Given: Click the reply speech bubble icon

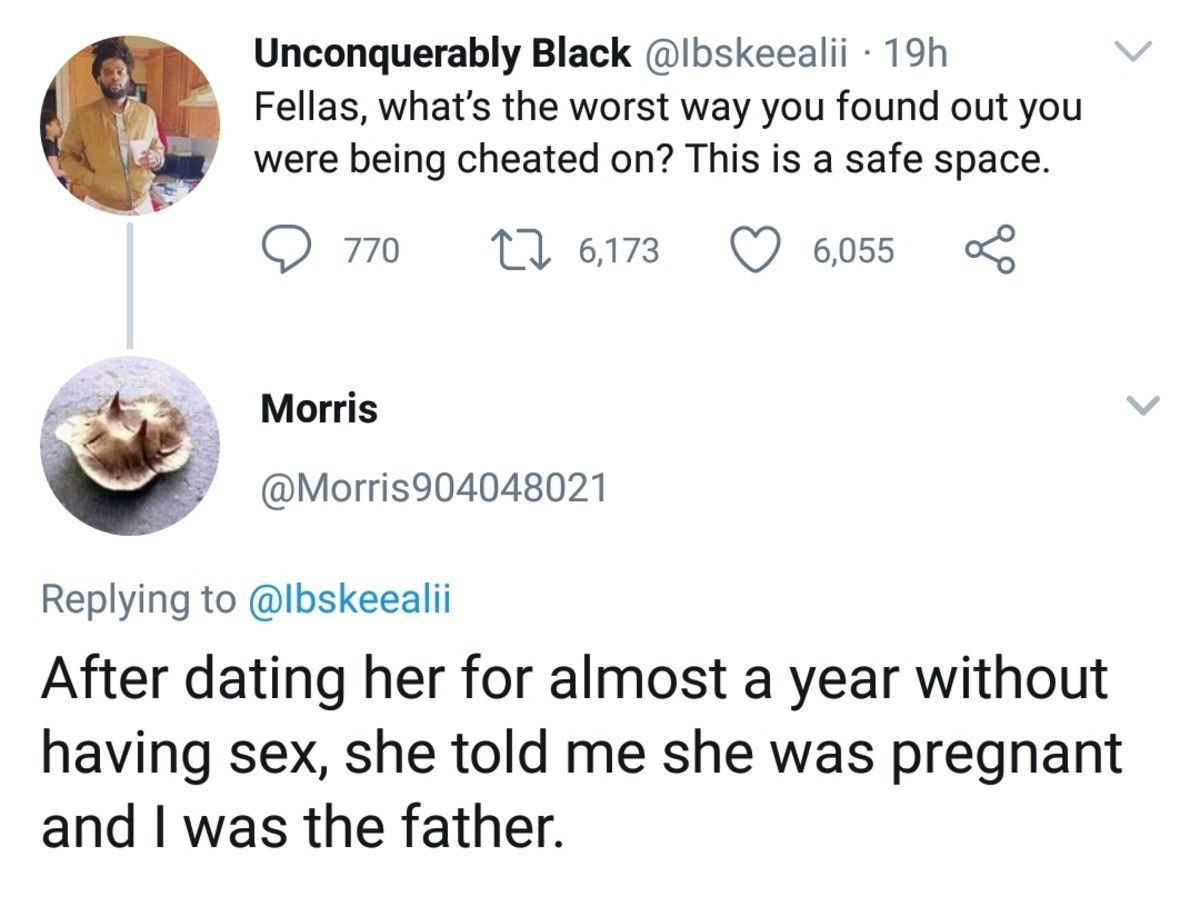Looking at the screenshot, I should [287, 249].
